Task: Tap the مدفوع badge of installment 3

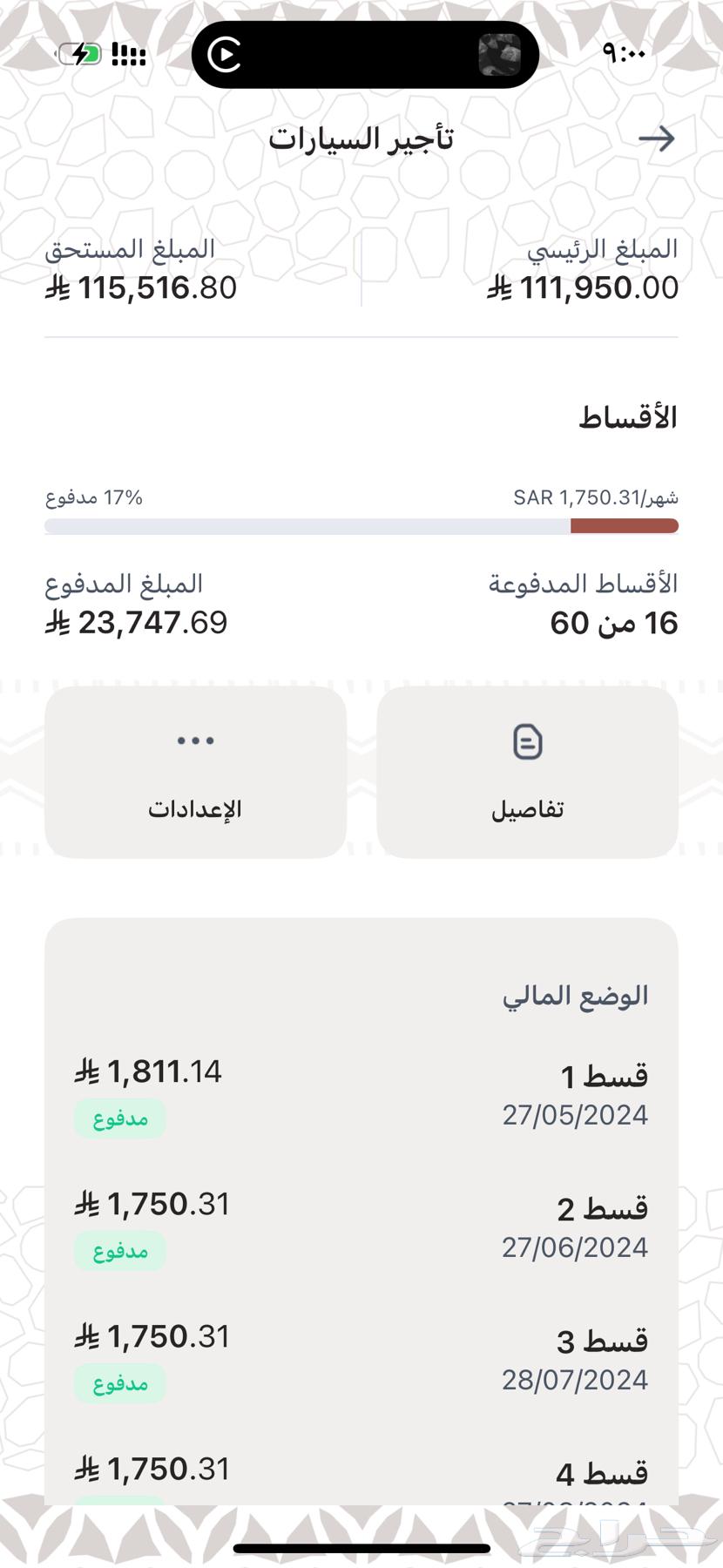Action: [120, 1382]
